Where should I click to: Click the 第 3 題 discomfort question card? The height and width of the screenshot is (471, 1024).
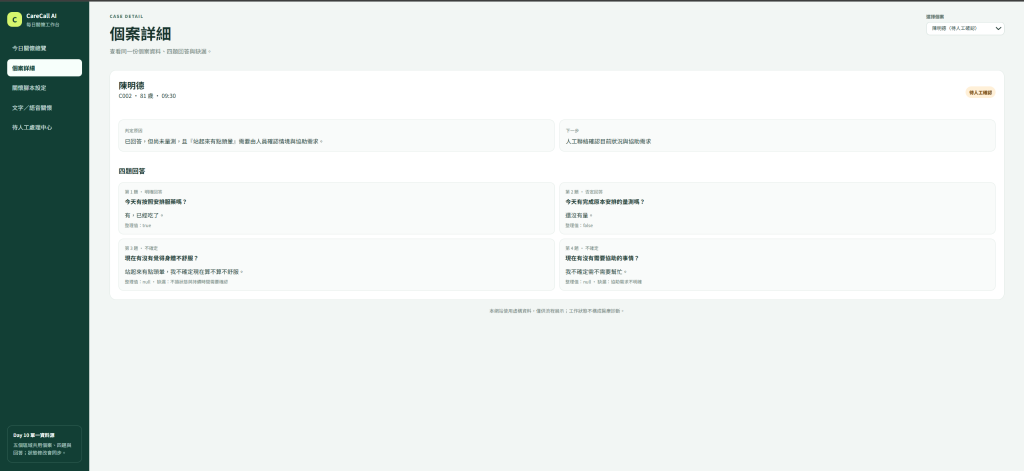[336, 265]
